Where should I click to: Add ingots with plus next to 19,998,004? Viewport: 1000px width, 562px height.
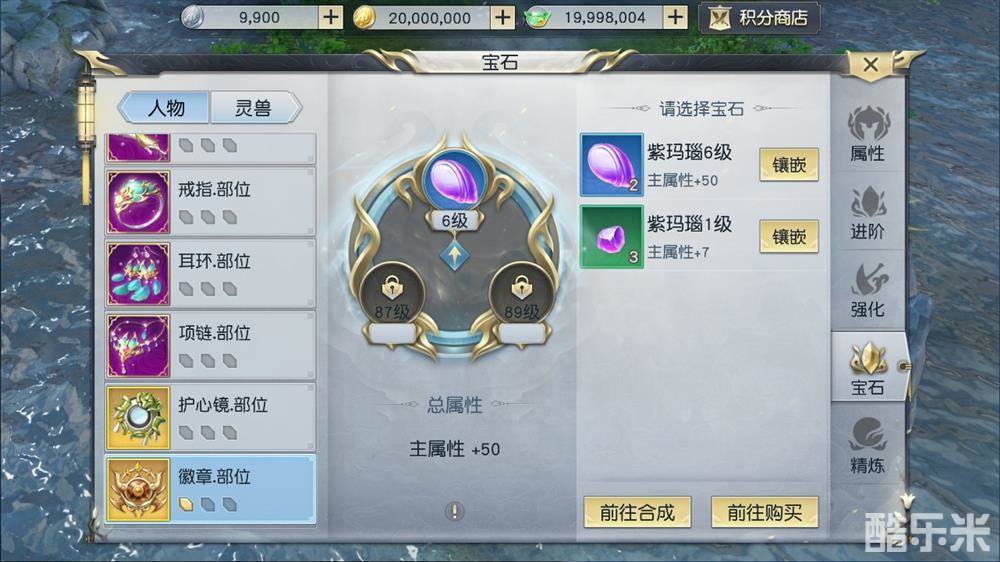tap(675, 17)
